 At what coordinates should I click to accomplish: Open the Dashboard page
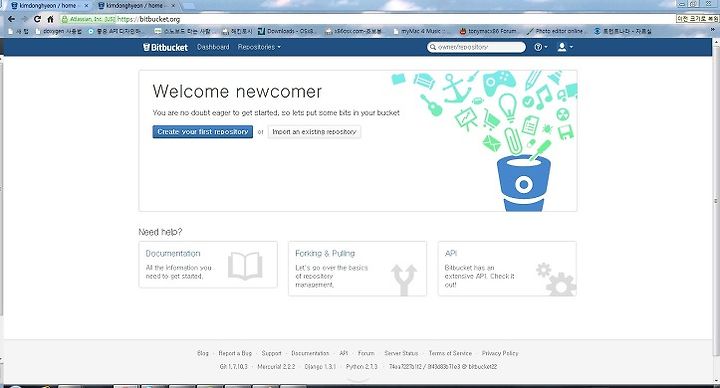tap(213, 47)
